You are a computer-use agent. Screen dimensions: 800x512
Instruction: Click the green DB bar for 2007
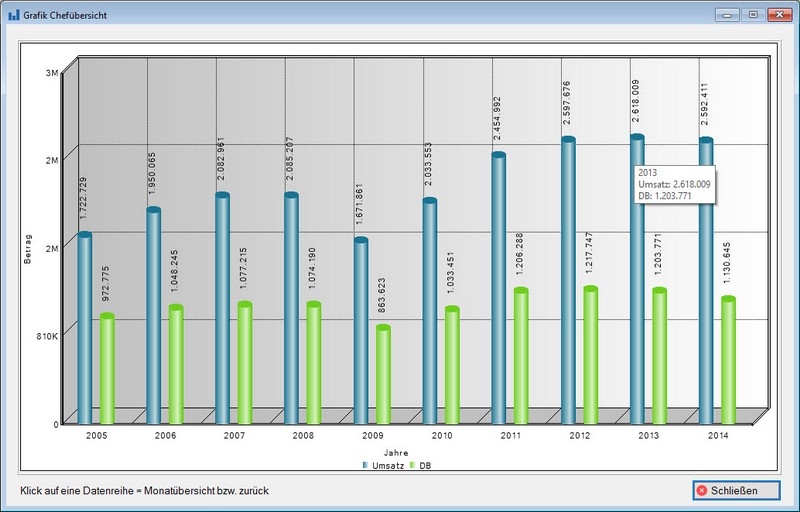tap(245, 363)
